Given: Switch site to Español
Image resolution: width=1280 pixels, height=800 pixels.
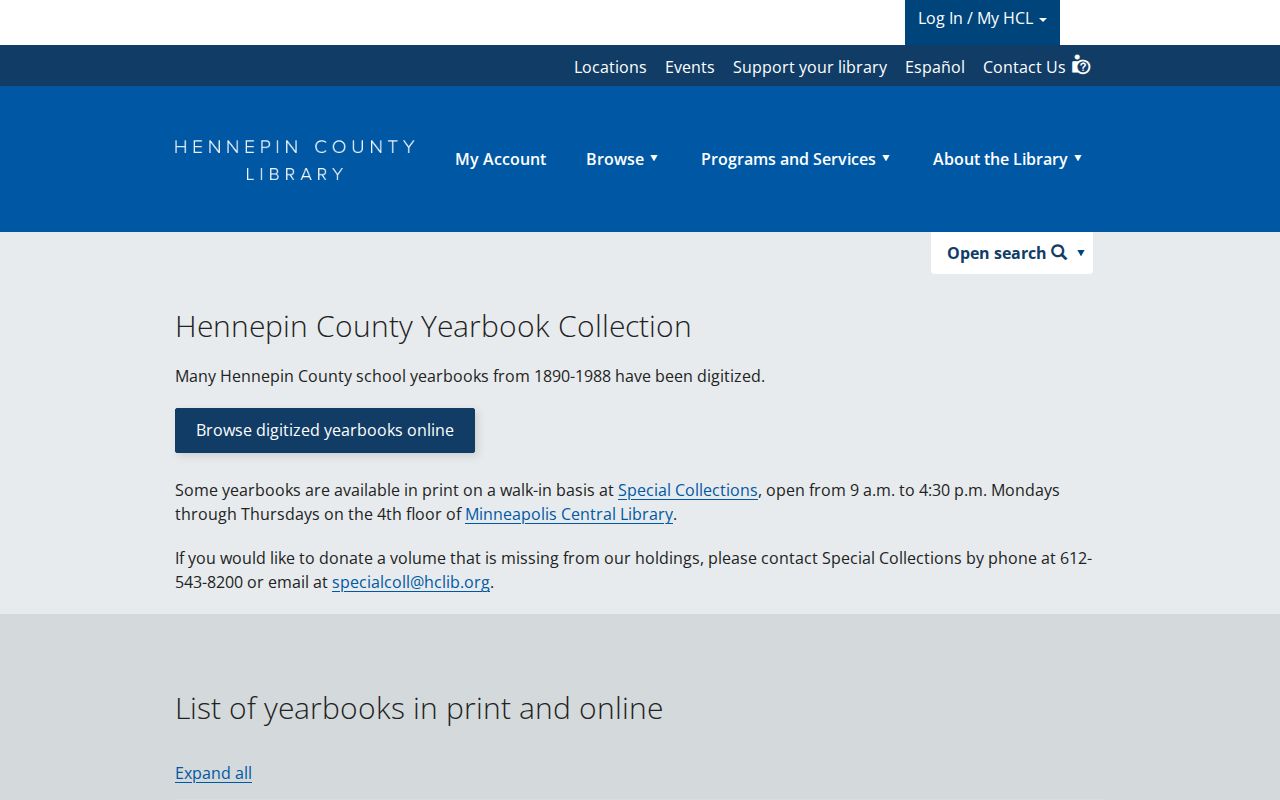Looking at the screenshot, I should [935, 67].
